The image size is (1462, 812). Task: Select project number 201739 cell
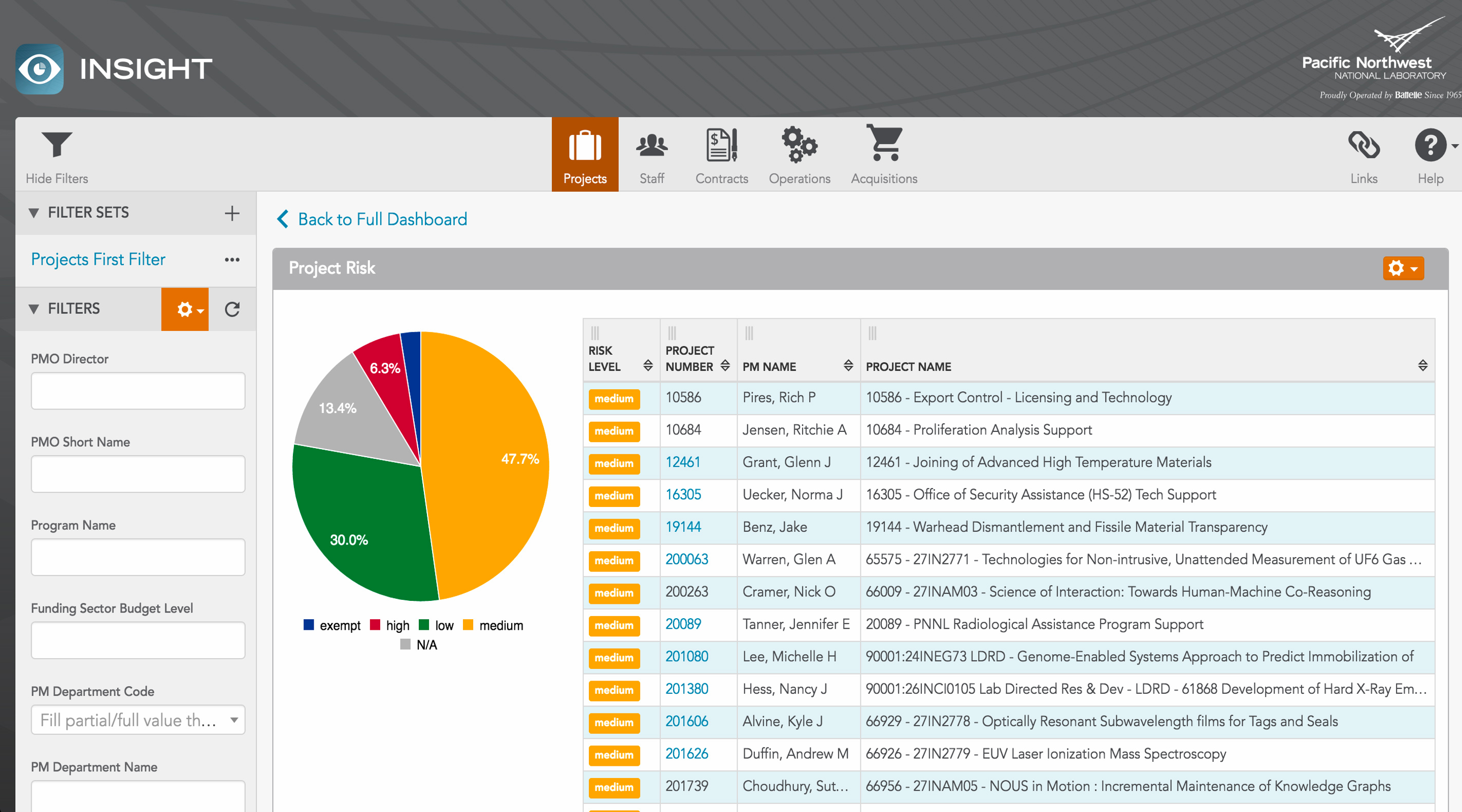(x=698, y=786)
